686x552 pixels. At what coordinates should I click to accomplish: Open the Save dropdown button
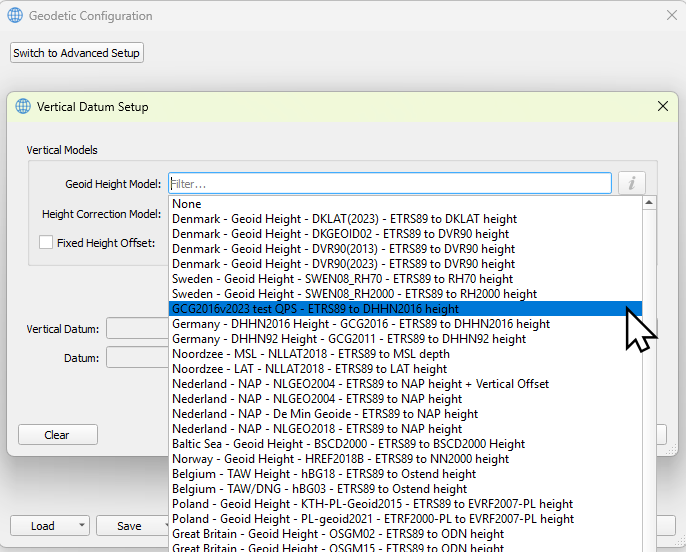163,526
